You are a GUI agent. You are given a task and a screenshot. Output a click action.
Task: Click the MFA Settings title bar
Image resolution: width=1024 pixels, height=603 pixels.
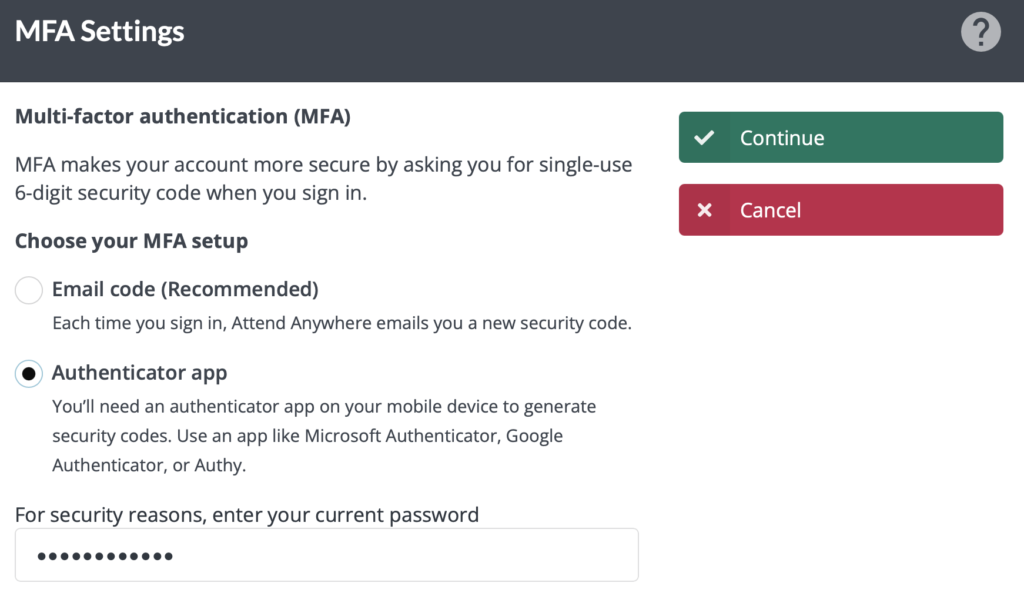click(x=99, y=31)
